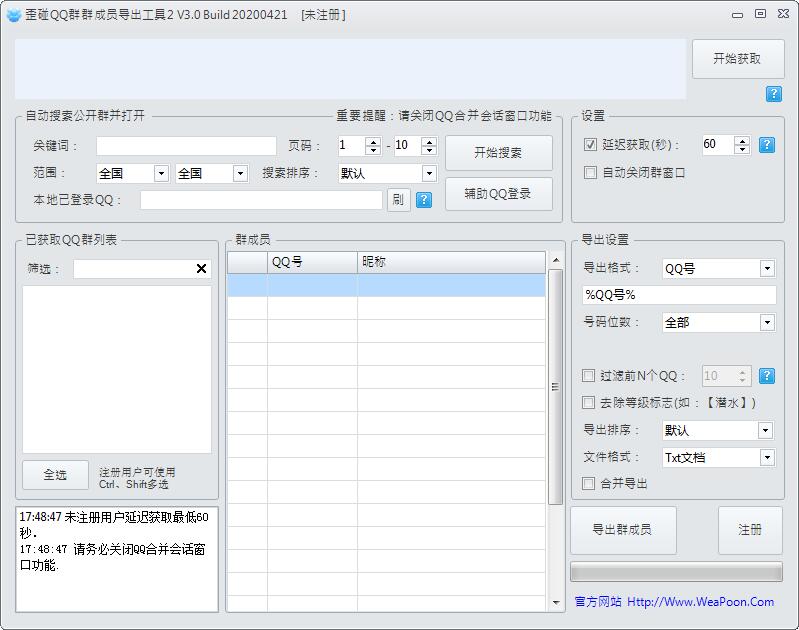Click the 全选 button

(x=55, y=475)
